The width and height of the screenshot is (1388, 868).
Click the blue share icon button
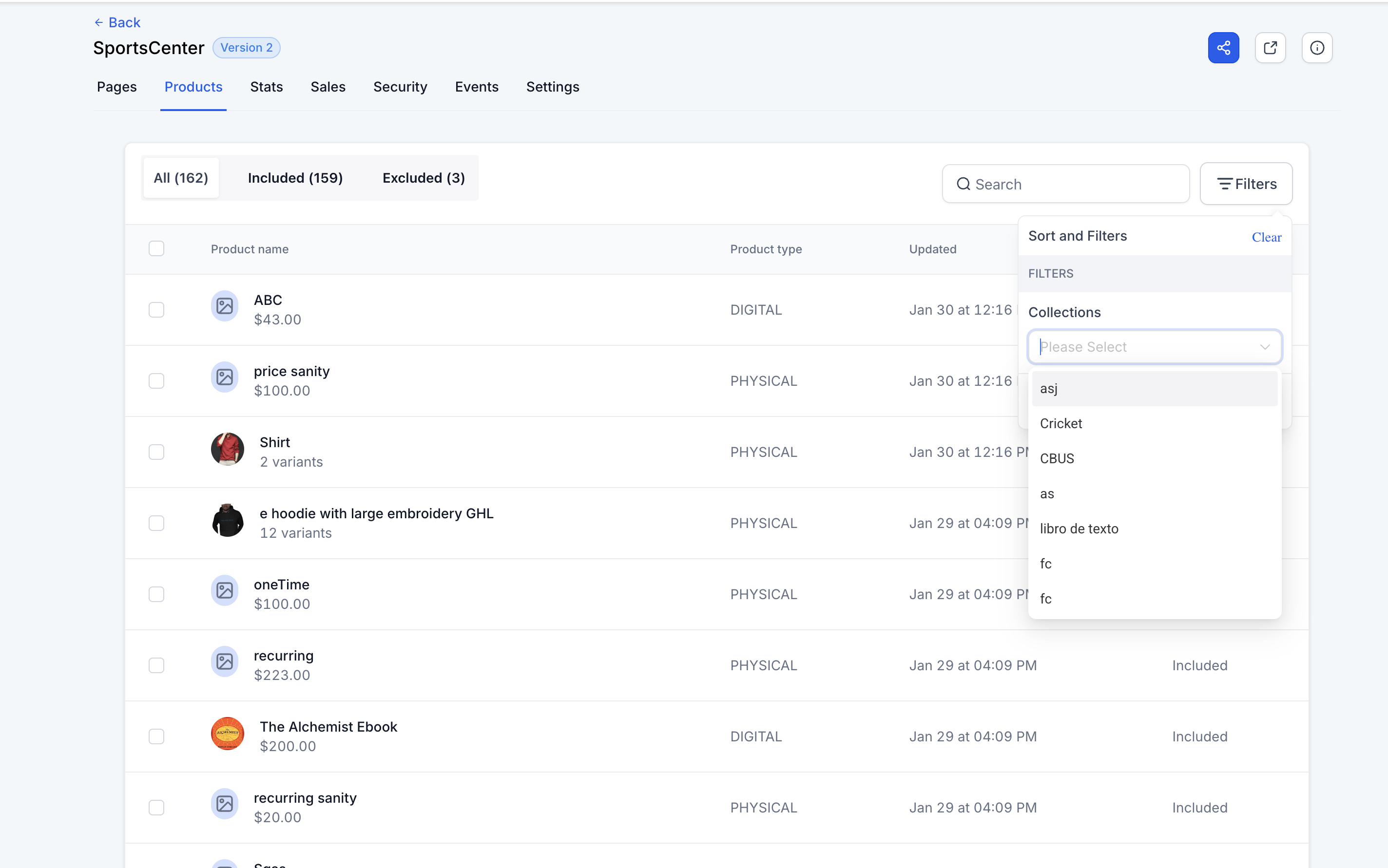1223,48
